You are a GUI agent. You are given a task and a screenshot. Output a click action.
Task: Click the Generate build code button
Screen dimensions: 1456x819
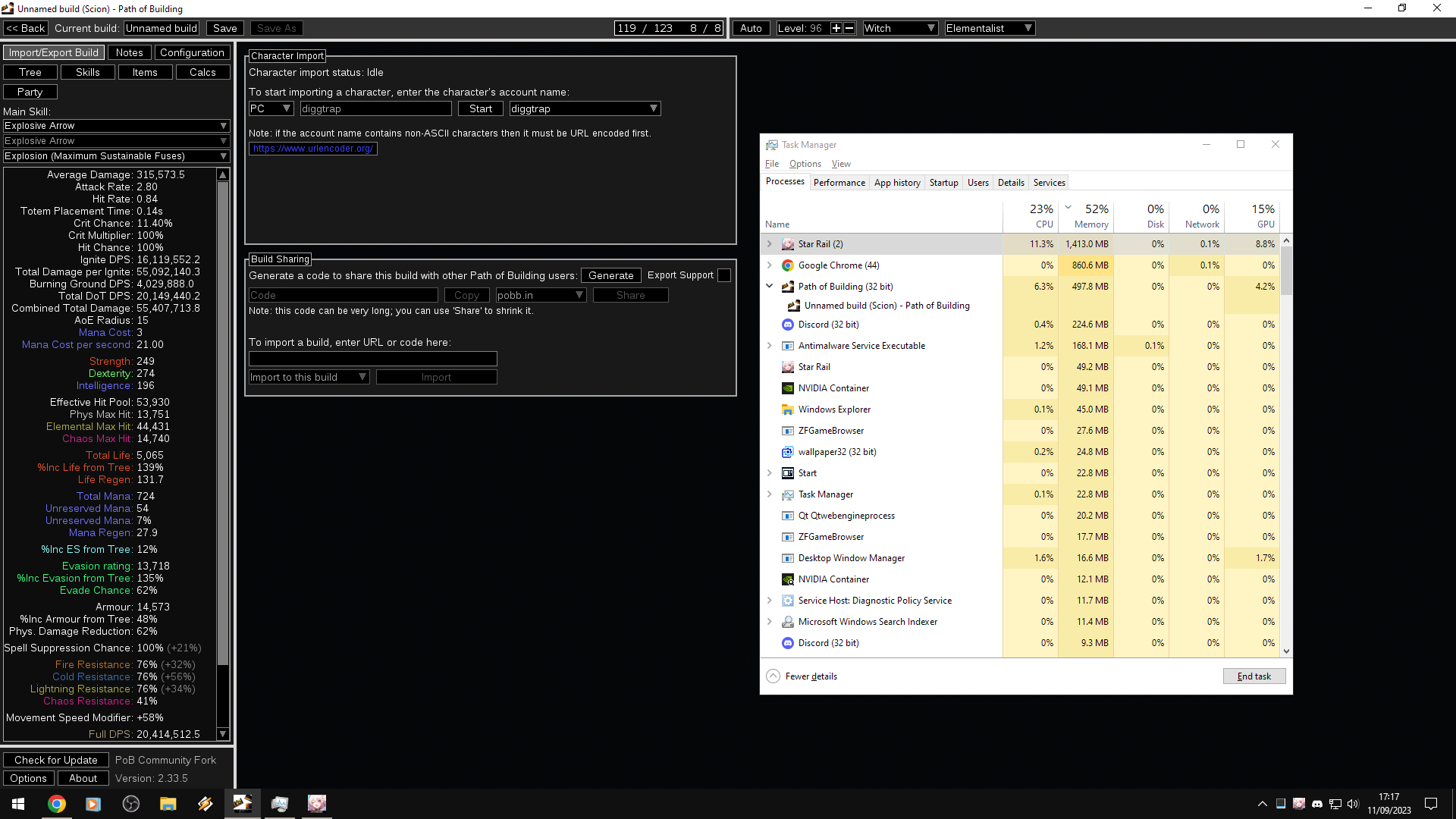tap(610, 275)
